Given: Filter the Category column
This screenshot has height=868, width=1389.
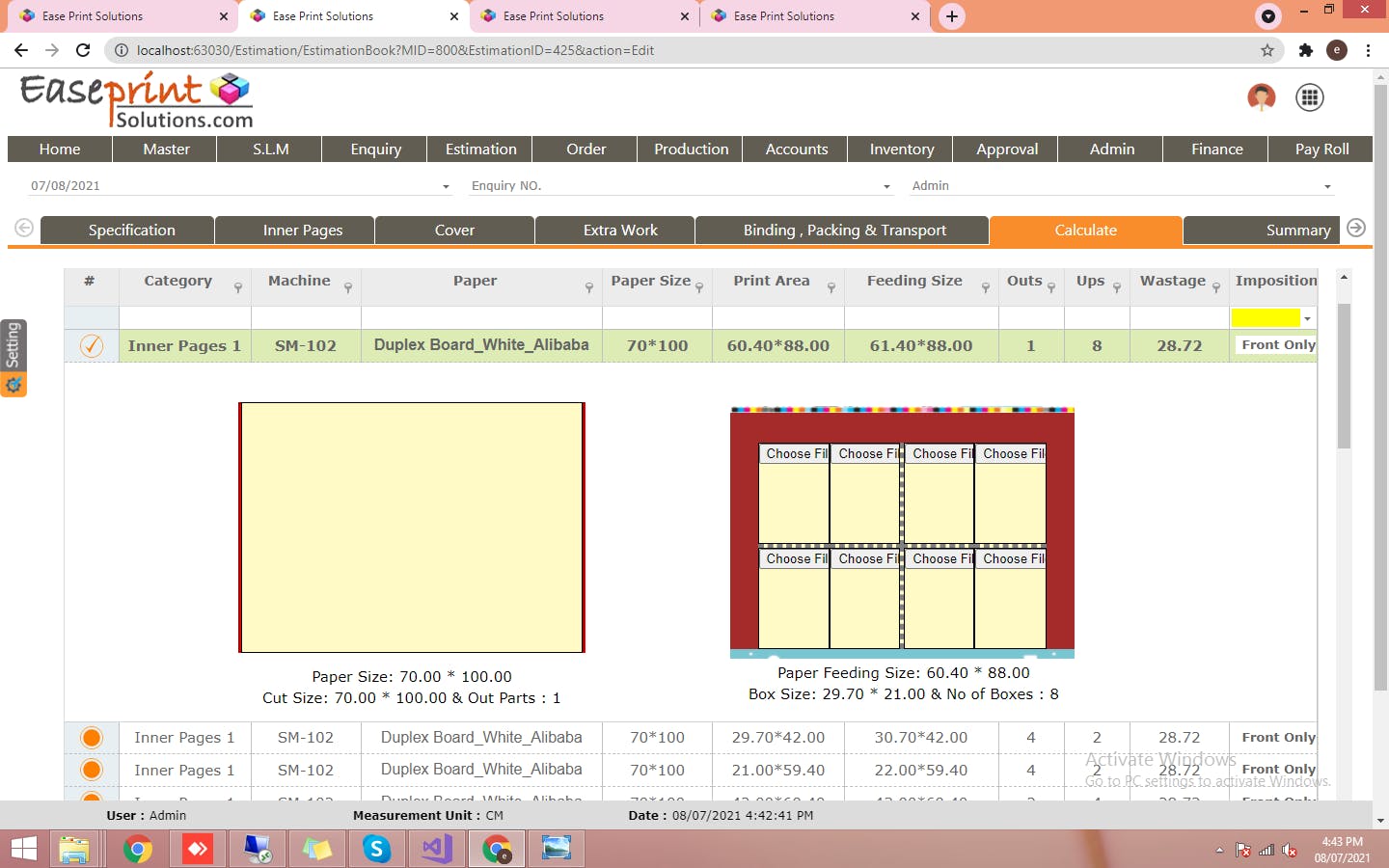Looking at the screenshot, I should coord(238,287).
